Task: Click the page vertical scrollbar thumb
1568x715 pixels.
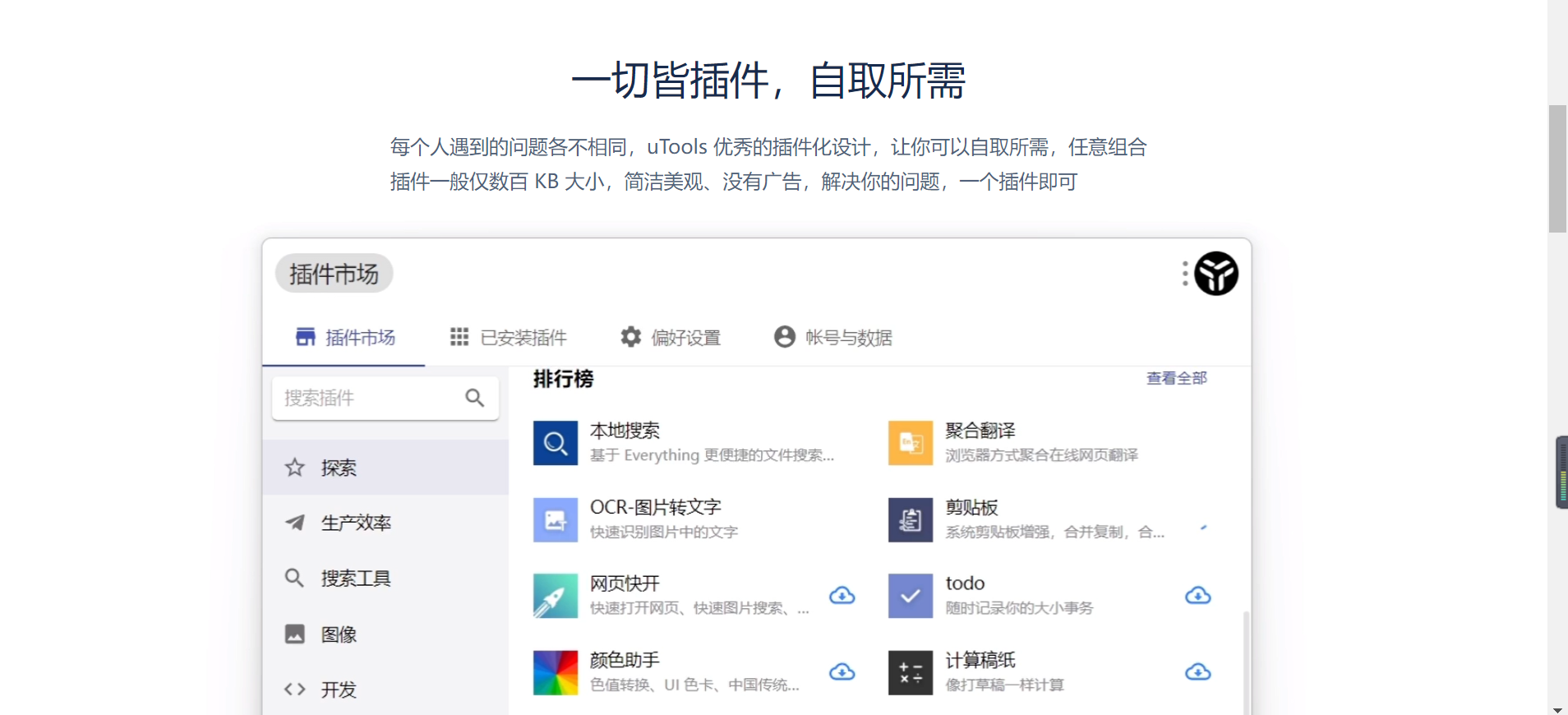Action: pos(1557,168)
